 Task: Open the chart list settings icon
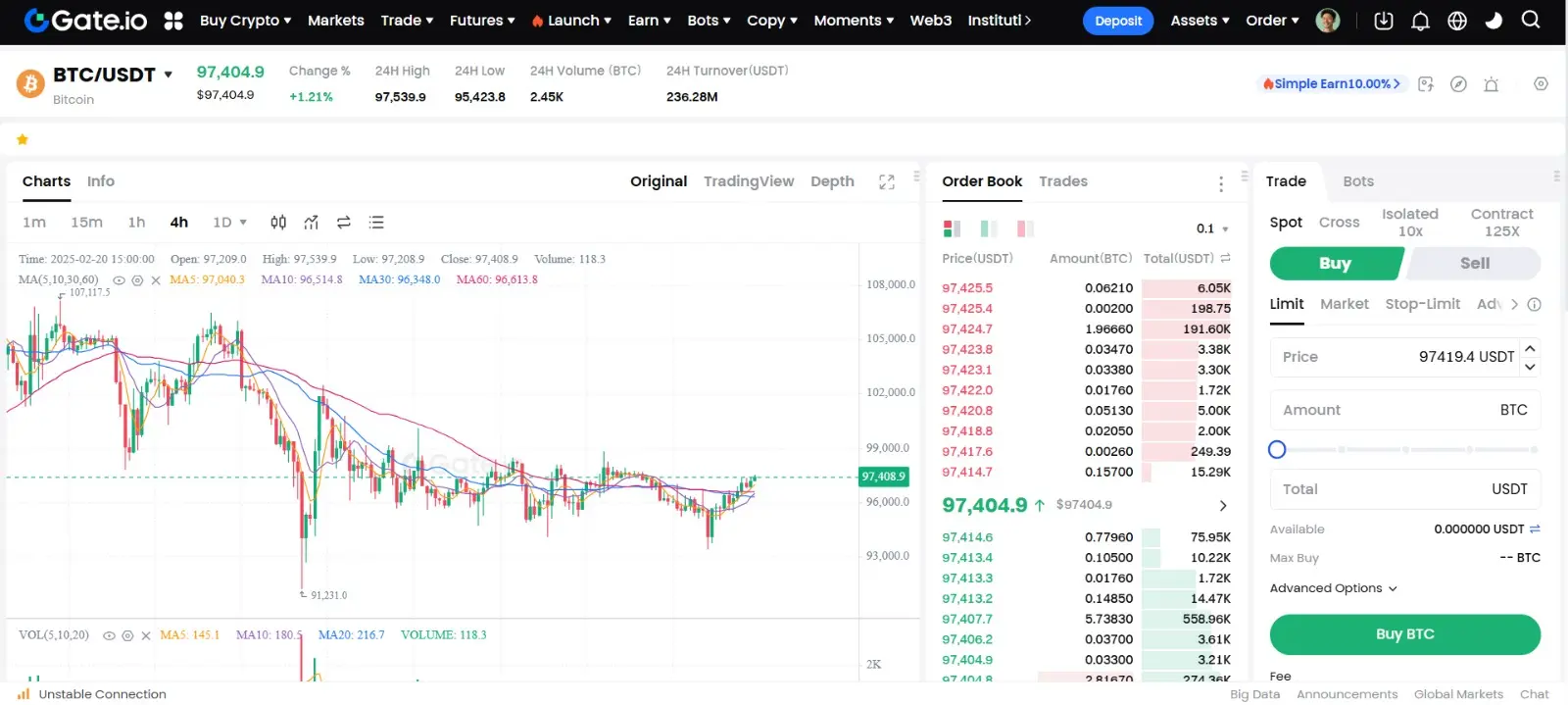(x=376, y=223)
